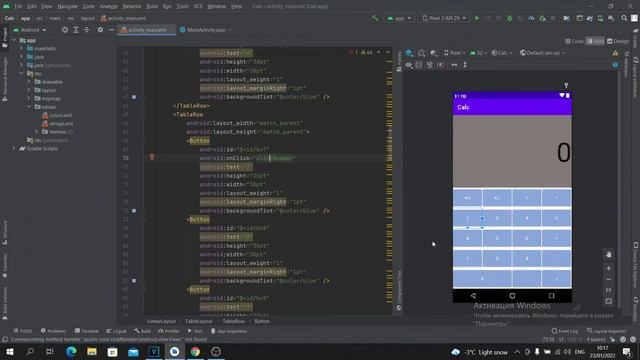Toggle the autoconnect magnet icon
This screenshot has width=640, height=360.
[x=430, y=65]
